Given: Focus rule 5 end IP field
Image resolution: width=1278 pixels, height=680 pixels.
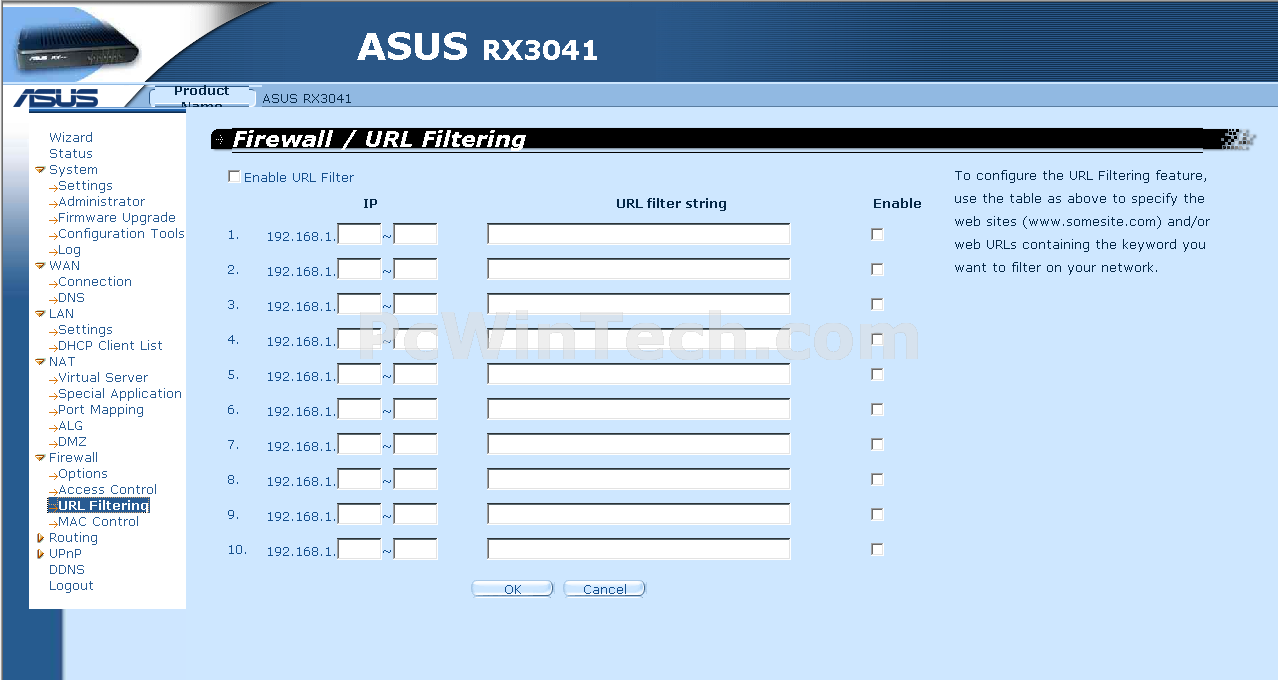Looking at the screenshot, I should (416, 374).
